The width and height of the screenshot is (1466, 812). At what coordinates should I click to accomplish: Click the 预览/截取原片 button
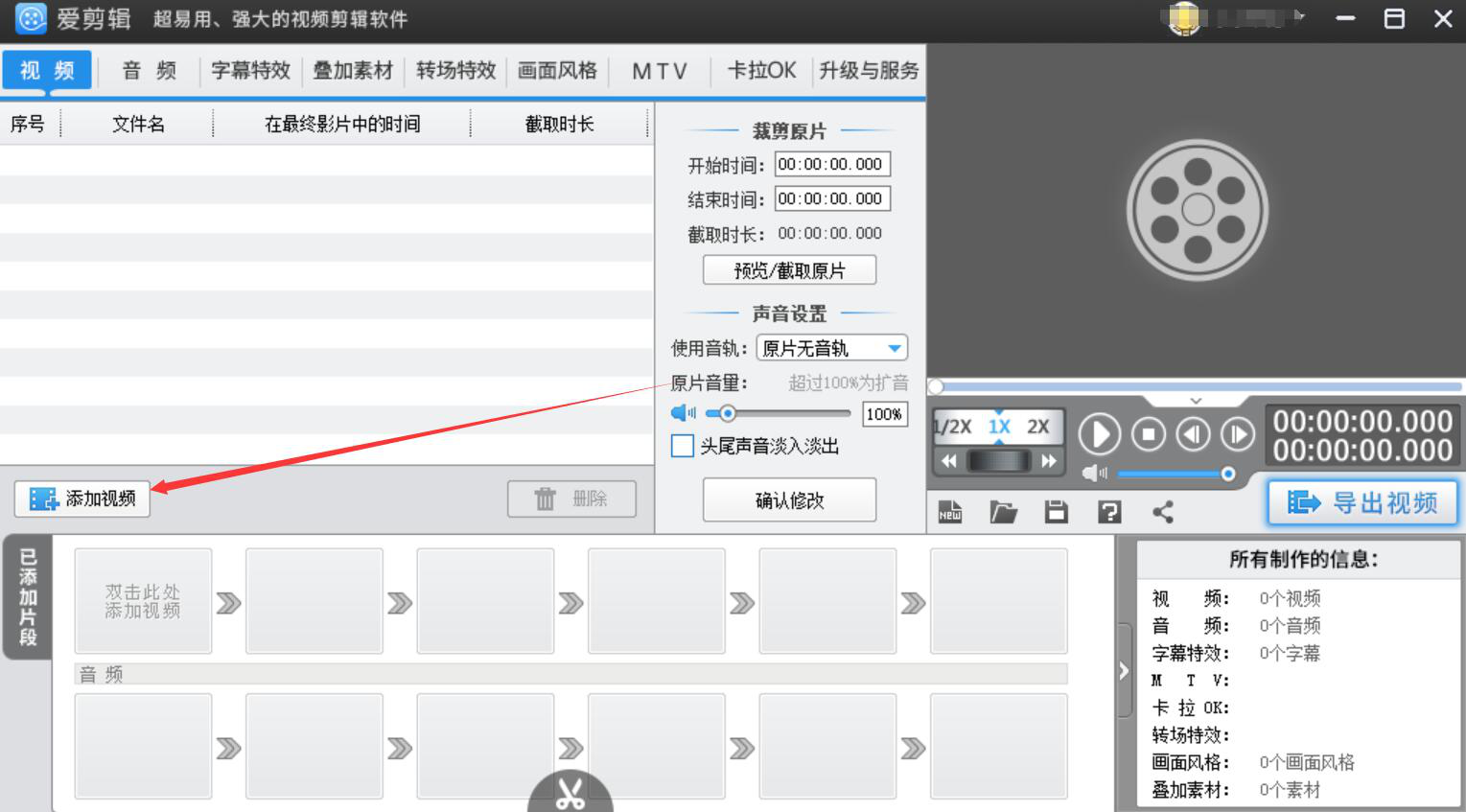pos(789,270)
